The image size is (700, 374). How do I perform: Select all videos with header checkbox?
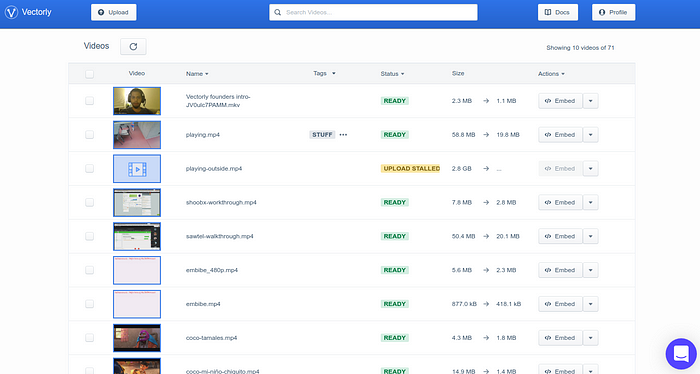click(89, 74)
